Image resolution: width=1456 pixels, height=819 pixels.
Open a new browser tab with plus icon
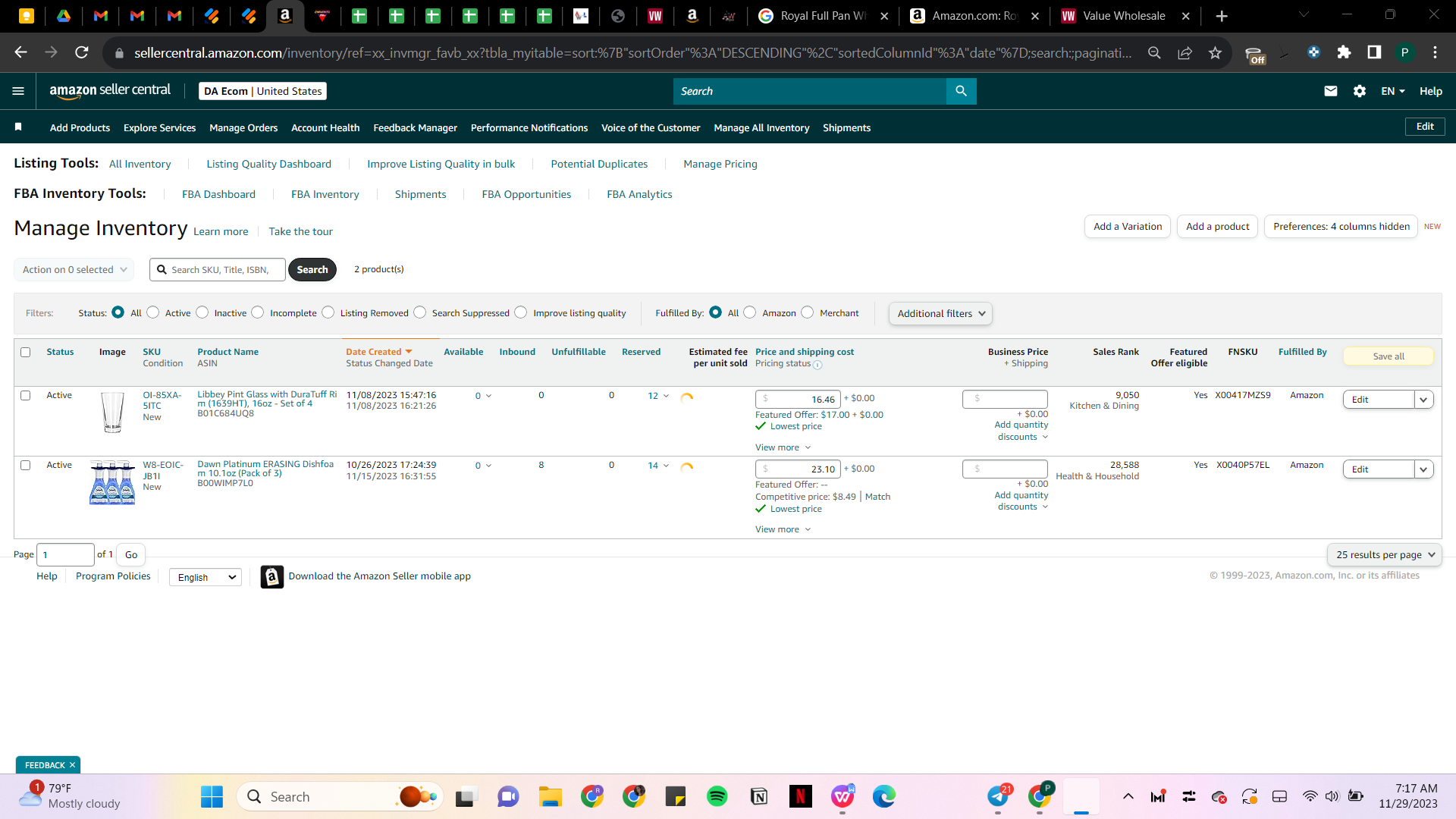[x=1222, y=16]
